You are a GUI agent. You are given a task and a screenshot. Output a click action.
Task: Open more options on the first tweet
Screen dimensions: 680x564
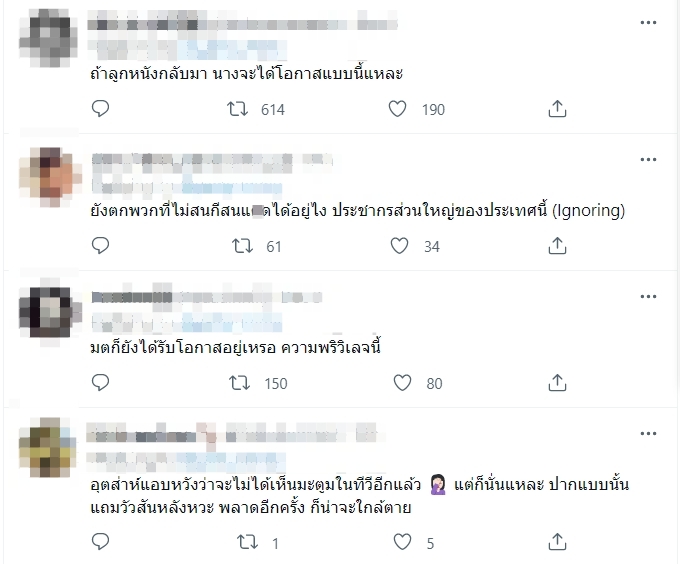pos(648,23)
